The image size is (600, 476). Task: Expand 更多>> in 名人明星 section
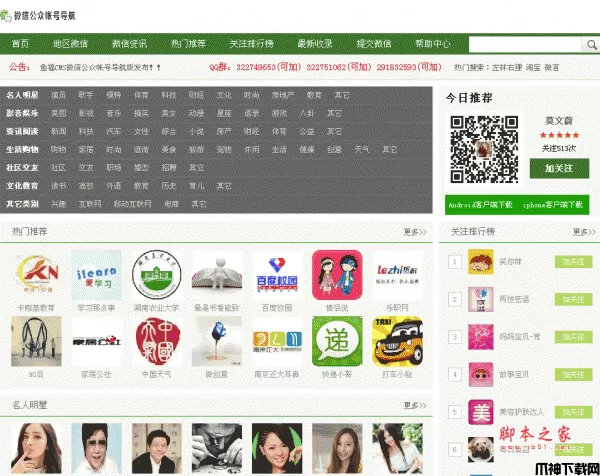(415, 405)
